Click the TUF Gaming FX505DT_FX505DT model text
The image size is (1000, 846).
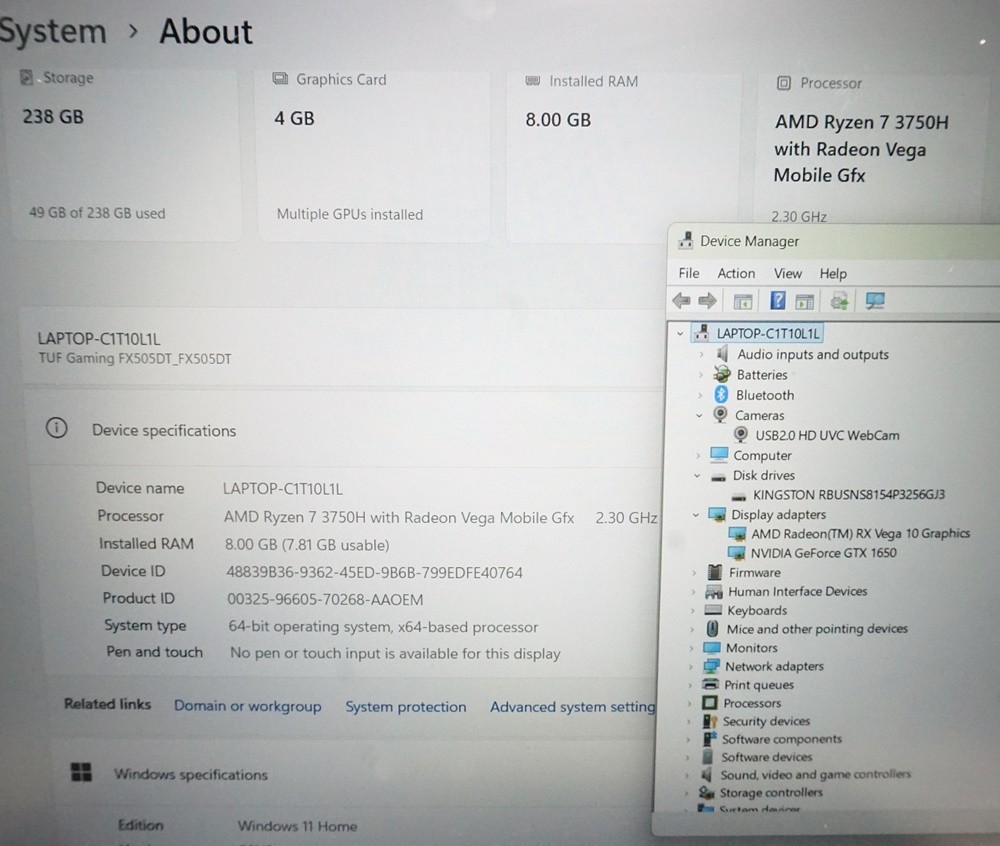click(x=135, y=358)
